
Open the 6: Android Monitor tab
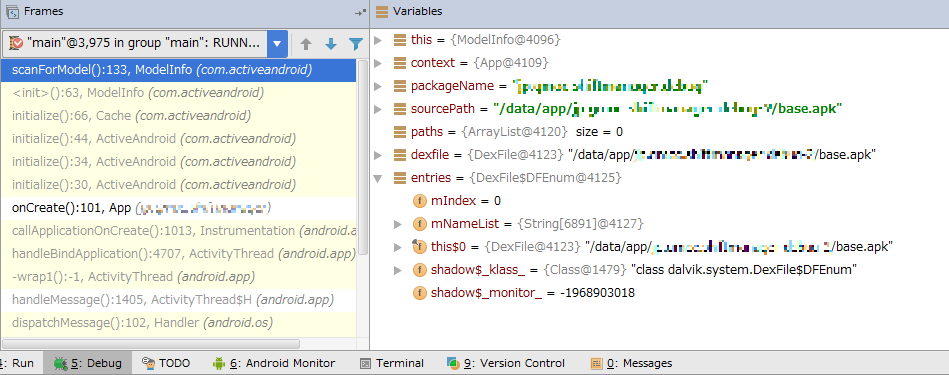tap(274, 364)
